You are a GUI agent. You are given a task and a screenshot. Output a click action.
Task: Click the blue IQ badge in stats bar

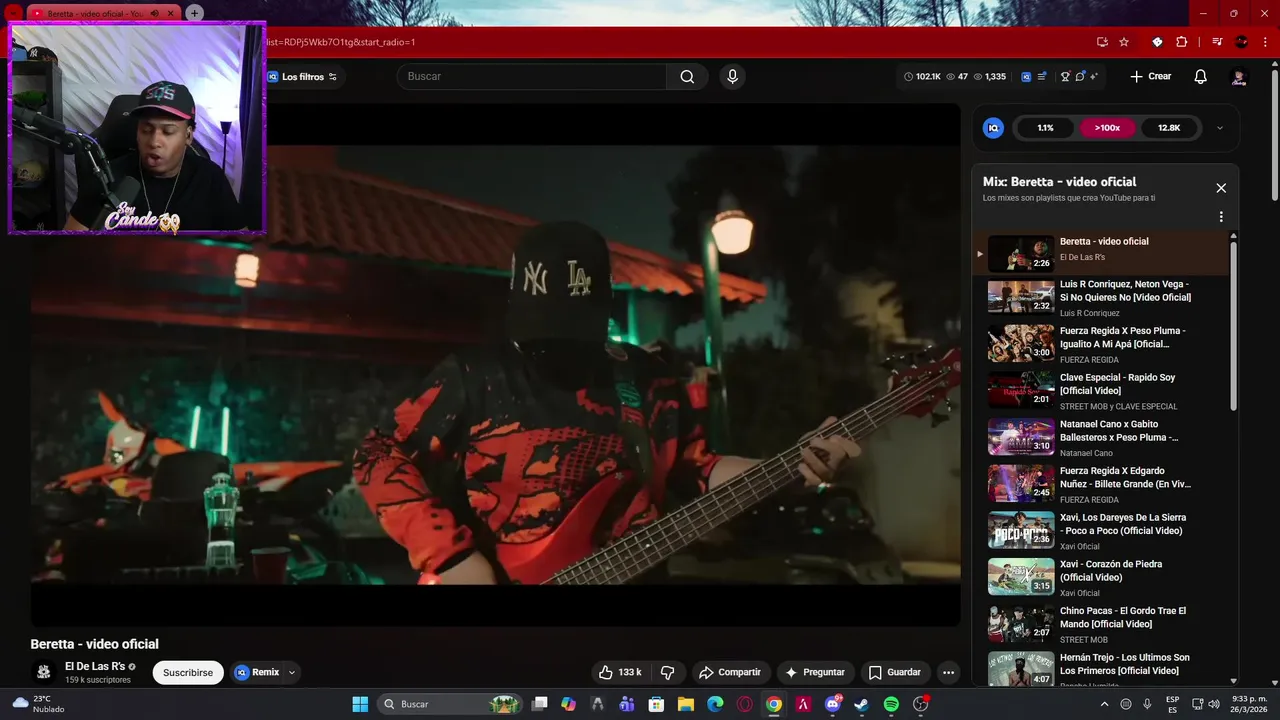(x=1026, y=77)
